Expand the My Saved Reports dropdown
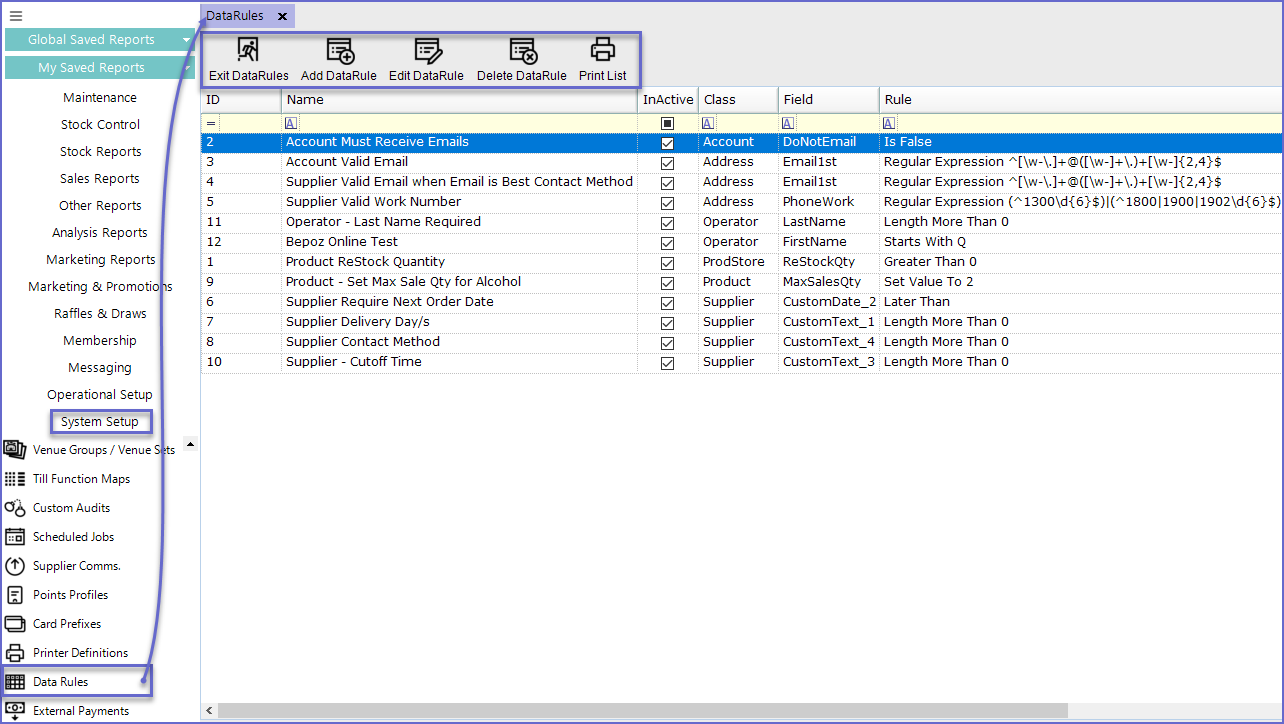 click(x=187, y=68)
